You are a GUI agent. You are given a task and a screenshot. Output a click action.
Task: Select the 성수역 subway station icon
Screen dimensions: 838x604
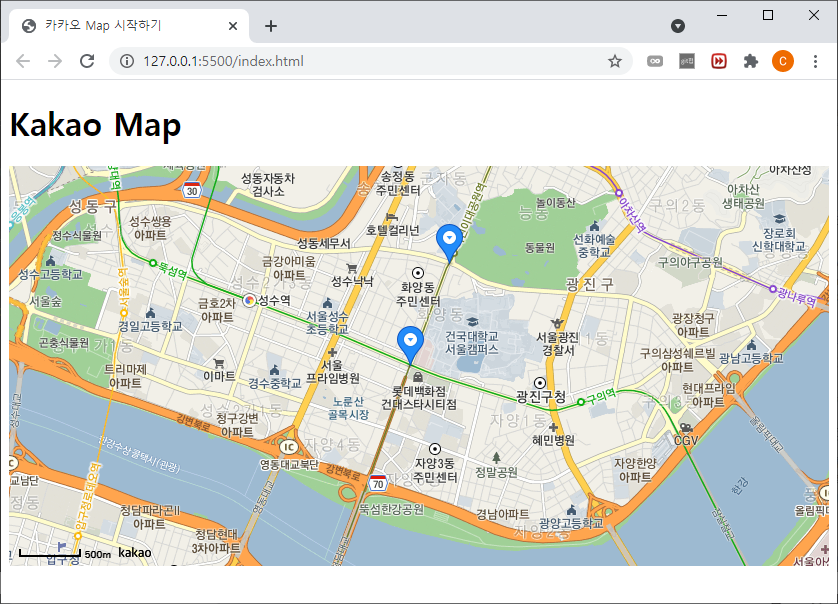249,300
